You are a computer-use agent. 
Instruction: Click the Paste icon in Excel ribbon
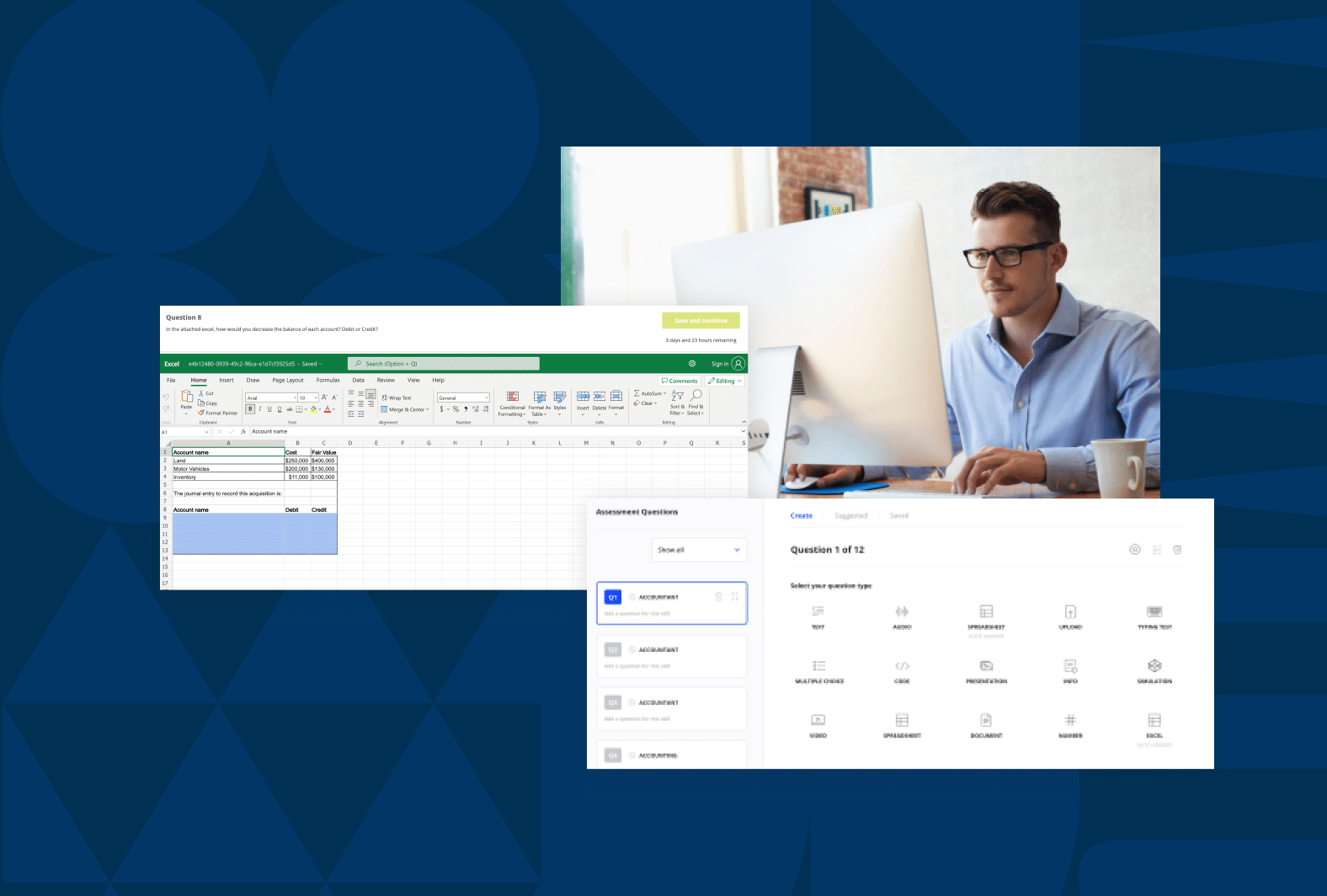[x=187, y=397]
